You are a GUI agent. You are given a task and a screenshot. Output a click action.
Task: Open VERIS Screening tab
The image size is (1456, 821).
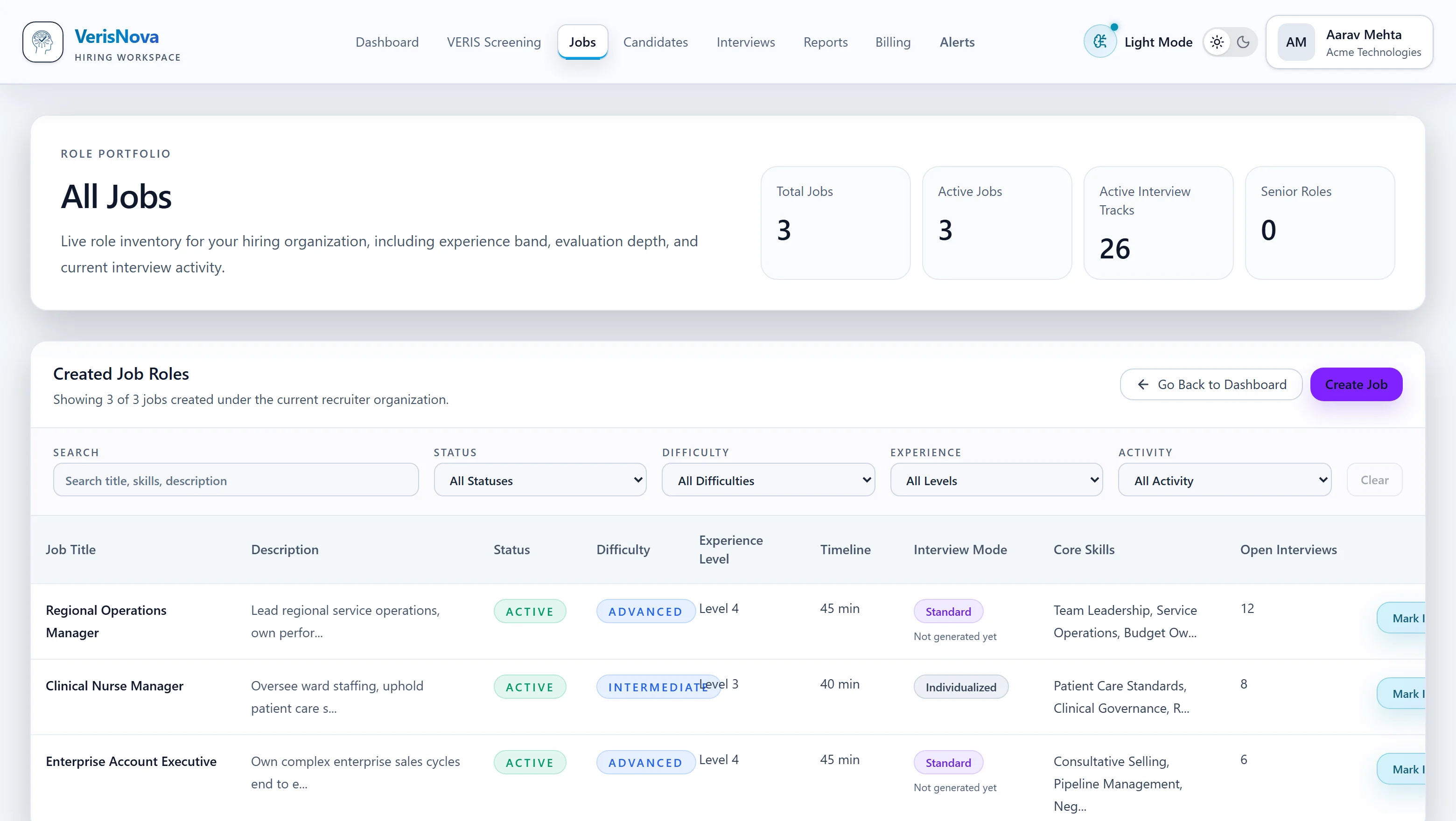click(x=493, y=42)
